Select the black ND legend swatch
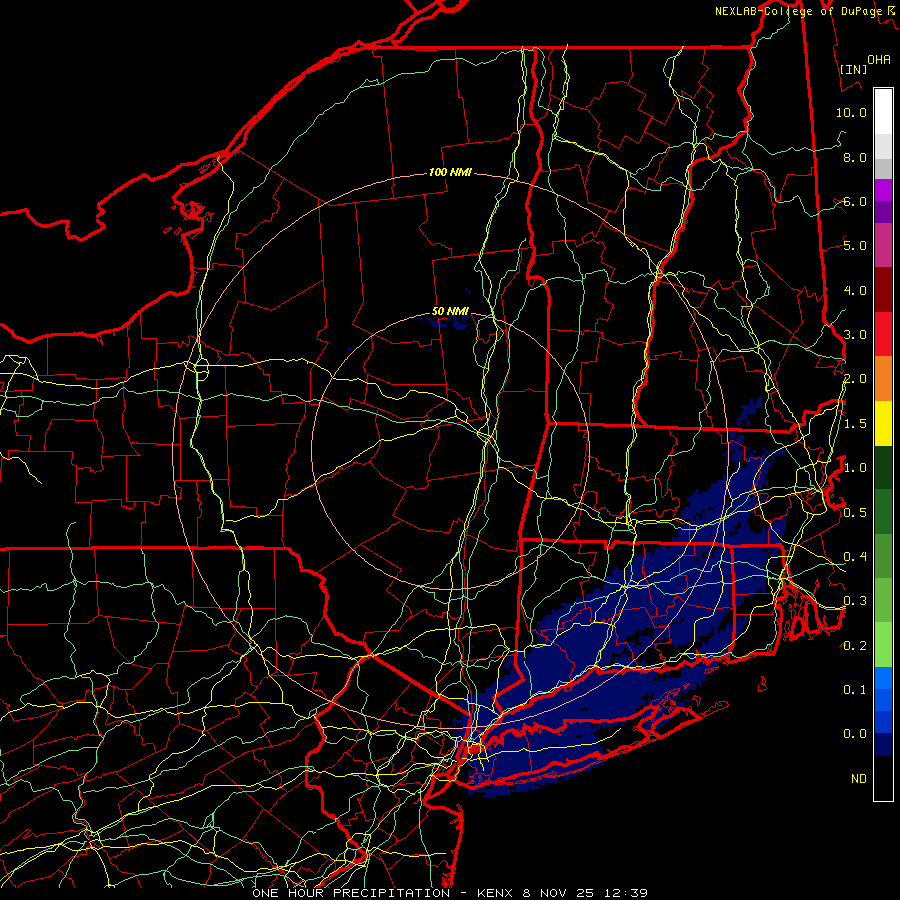The width and height of the screenshot is (900, 900). click(883, 778)
